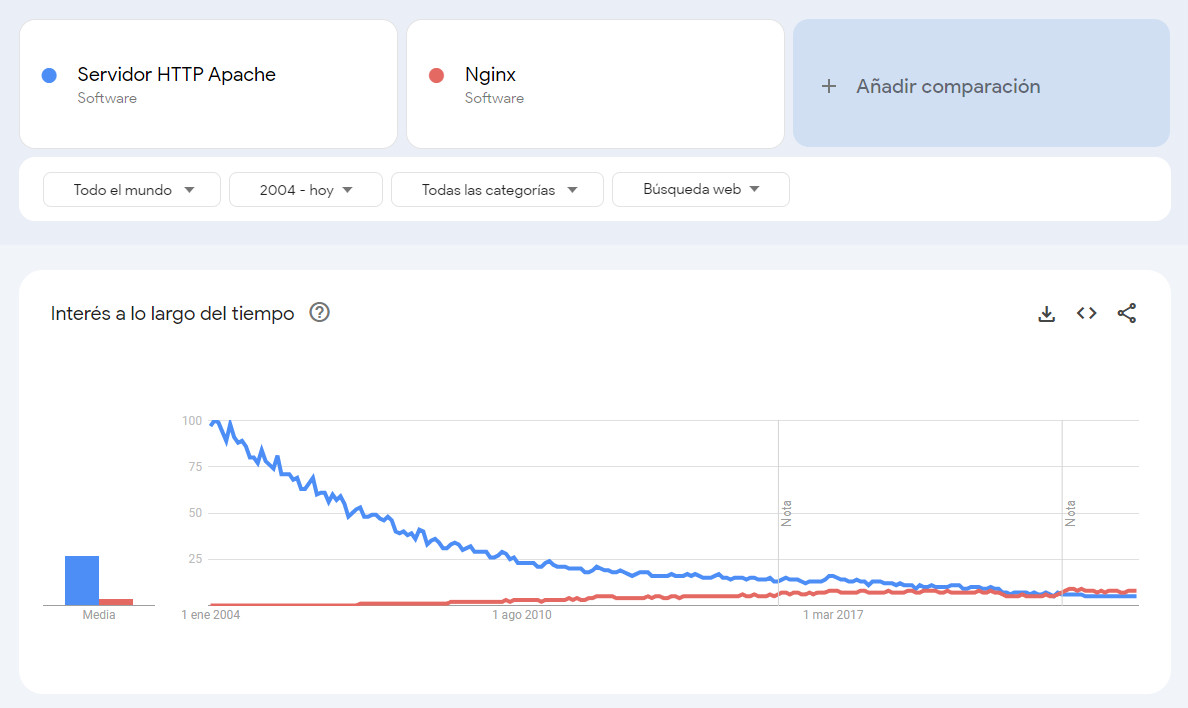
Task: Open the help tooltip question mark icon
Action: tap(319, 313)
